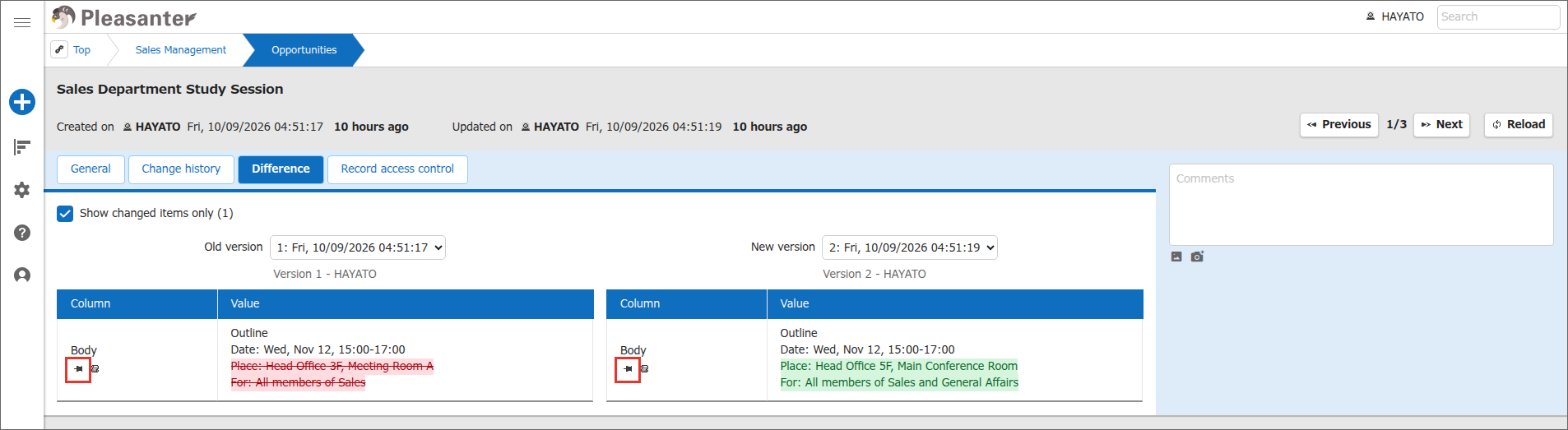
Task: Click the record counter 1/3
Action: pyautogui.click(x=1396, y=125)
